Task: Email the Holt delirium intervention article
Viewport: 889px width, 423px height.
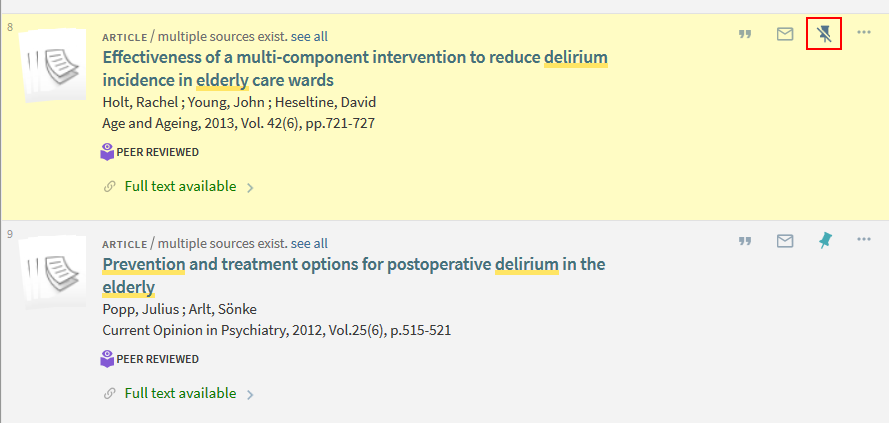Action: click(x=785, y=35)
